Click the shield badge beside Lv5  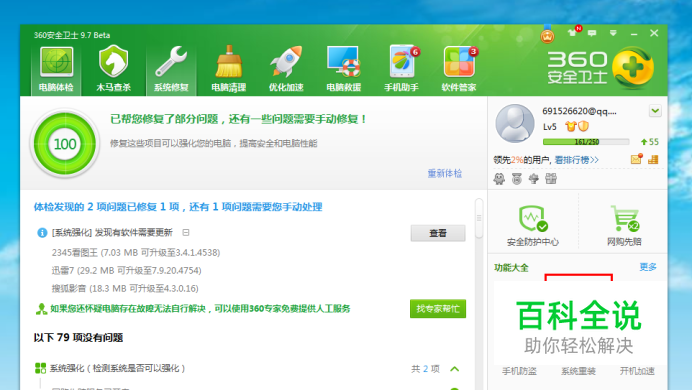583,127
